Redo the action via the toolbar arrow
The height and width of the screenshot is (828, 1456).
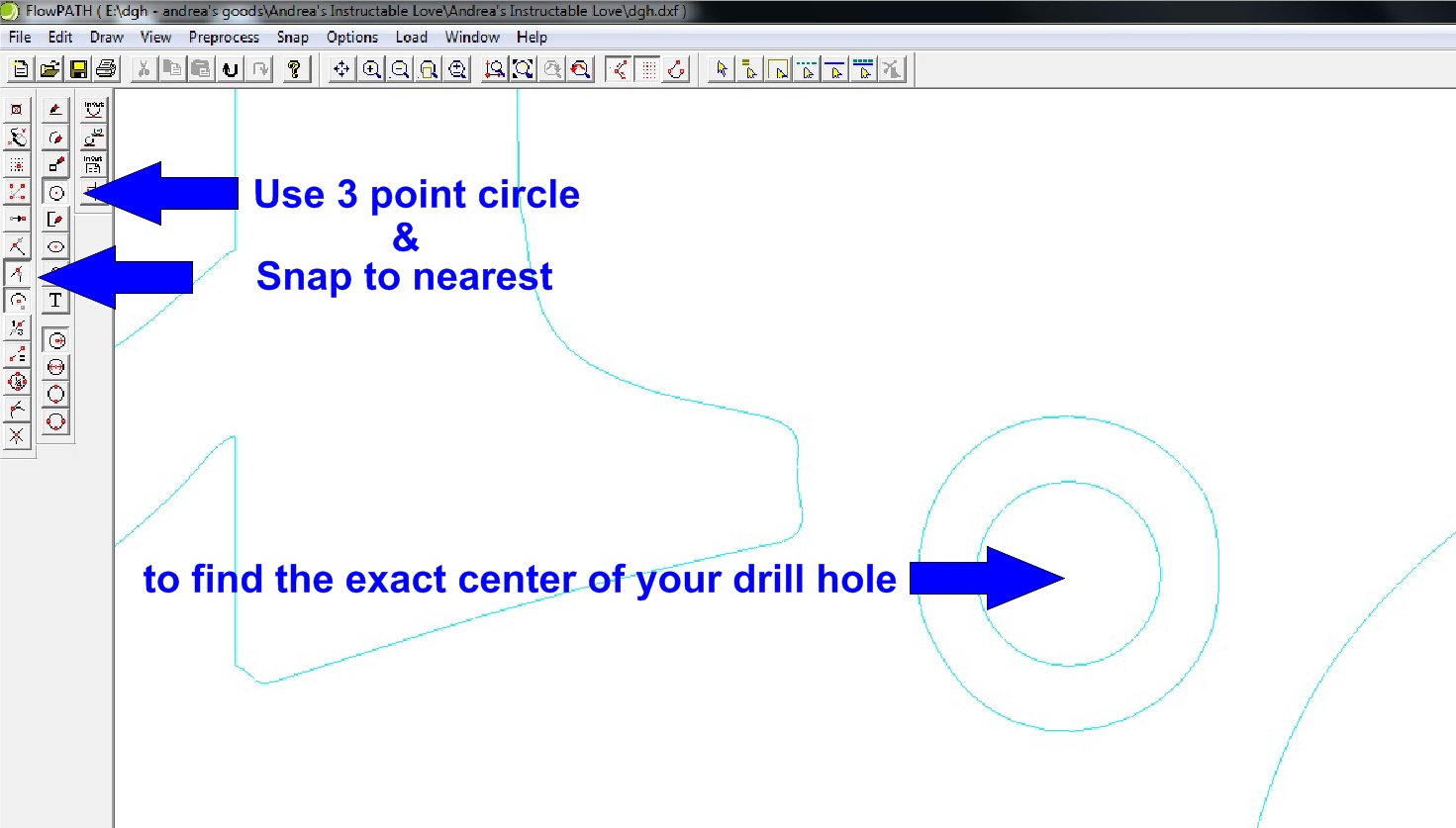click(x=259, y=69)
